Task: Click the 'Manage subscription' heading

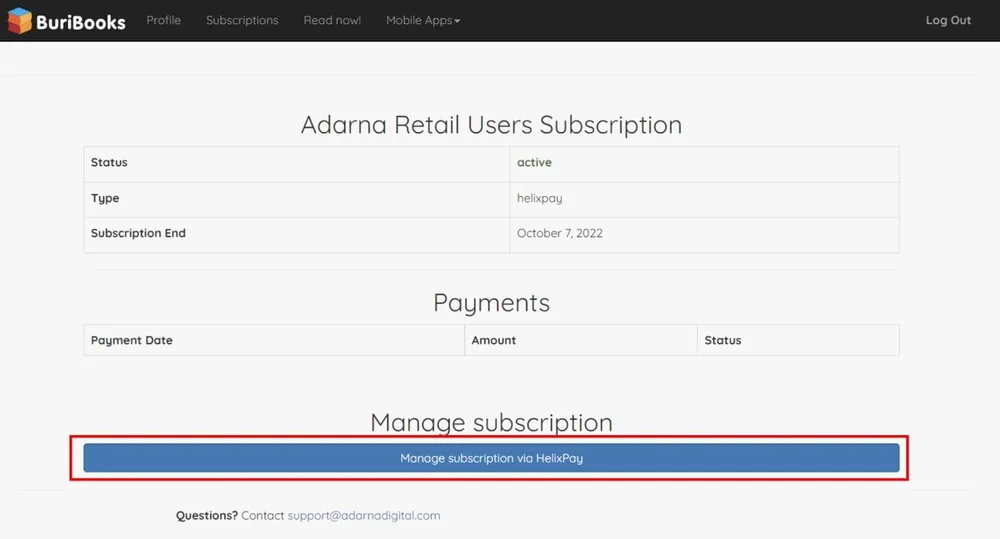Action: pyautogui.click(x=491, y=422)
